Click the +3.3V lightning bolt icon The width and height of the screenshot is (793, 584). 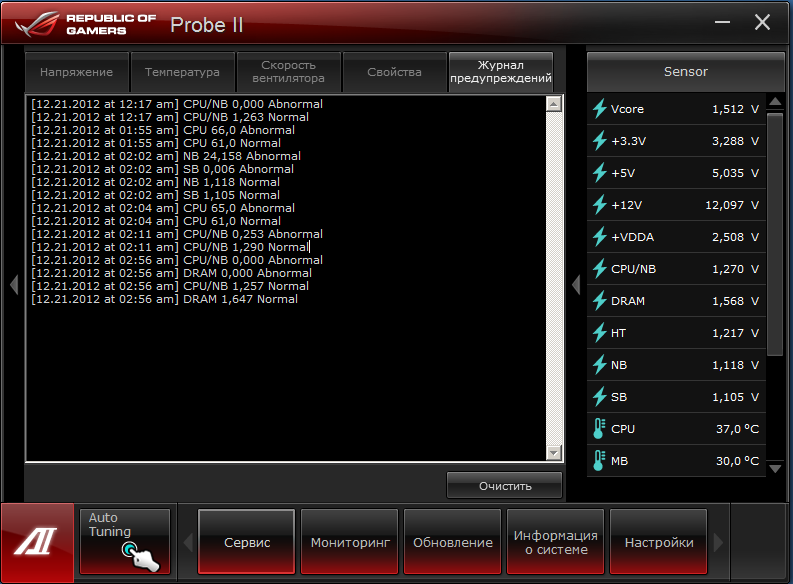click(600, 141)
